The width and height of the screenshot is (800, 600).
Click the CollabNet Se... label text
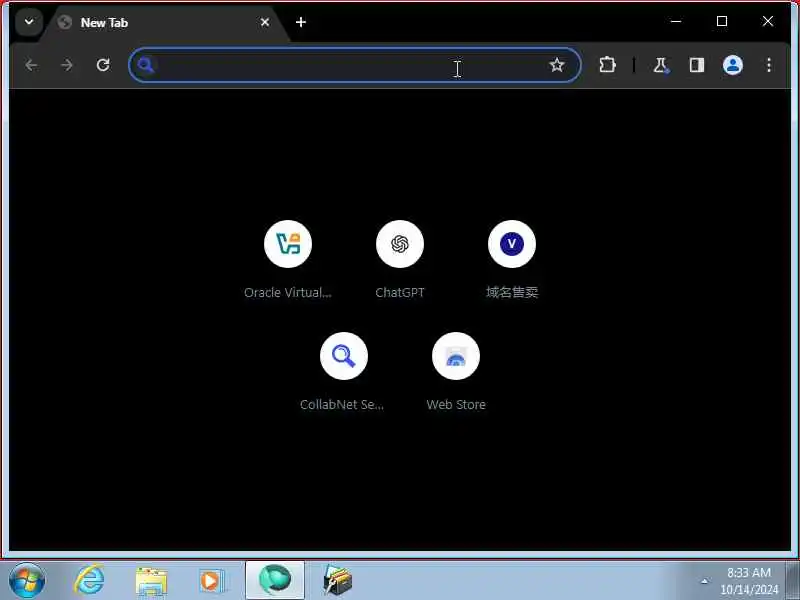click(342, 405)
